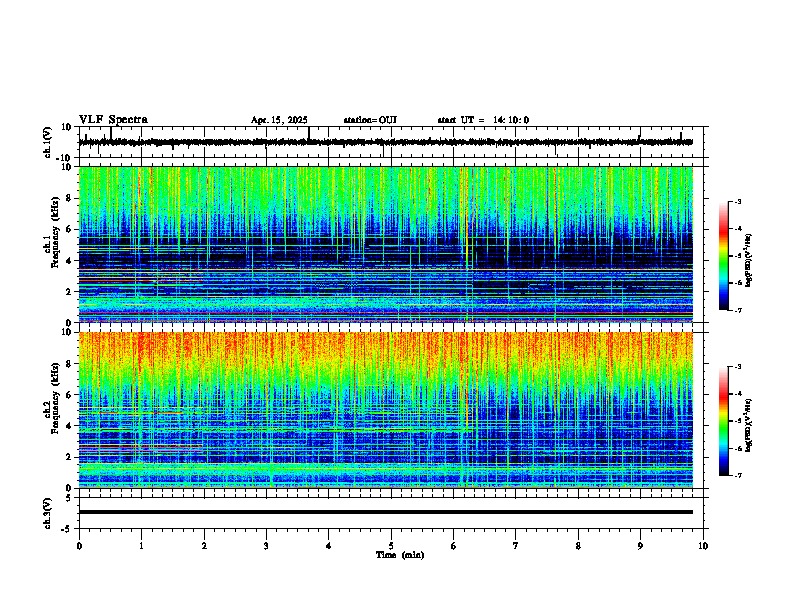The height and width of the screenshot is (612, 792).
Task: Click the "start UT = 14:10:0" header text
Action: (x=483, y=120)
